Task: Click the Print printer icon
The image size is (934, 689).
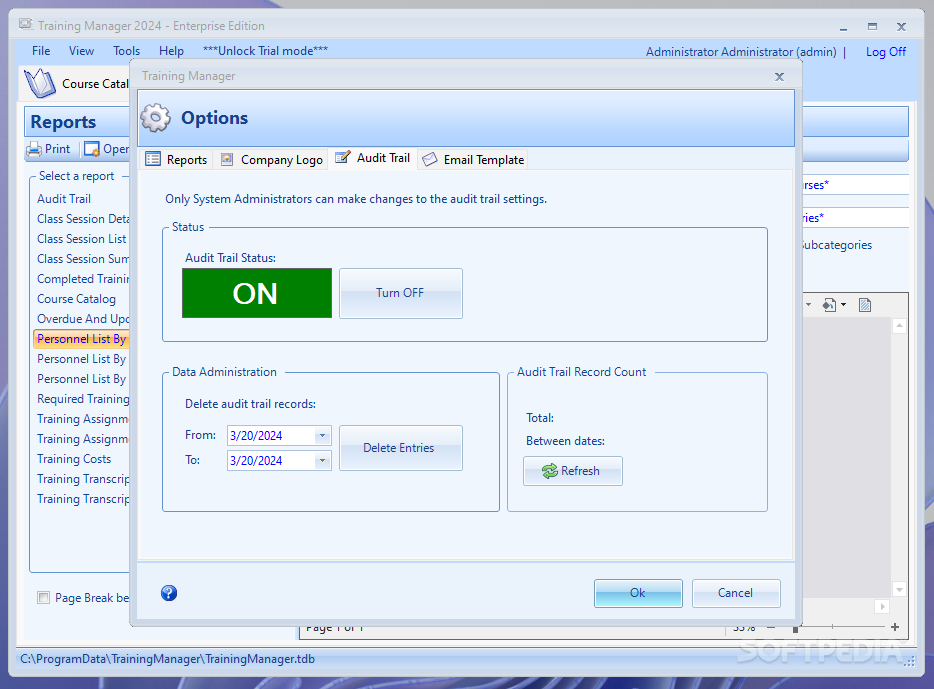Action: click(x=34, y=149)
